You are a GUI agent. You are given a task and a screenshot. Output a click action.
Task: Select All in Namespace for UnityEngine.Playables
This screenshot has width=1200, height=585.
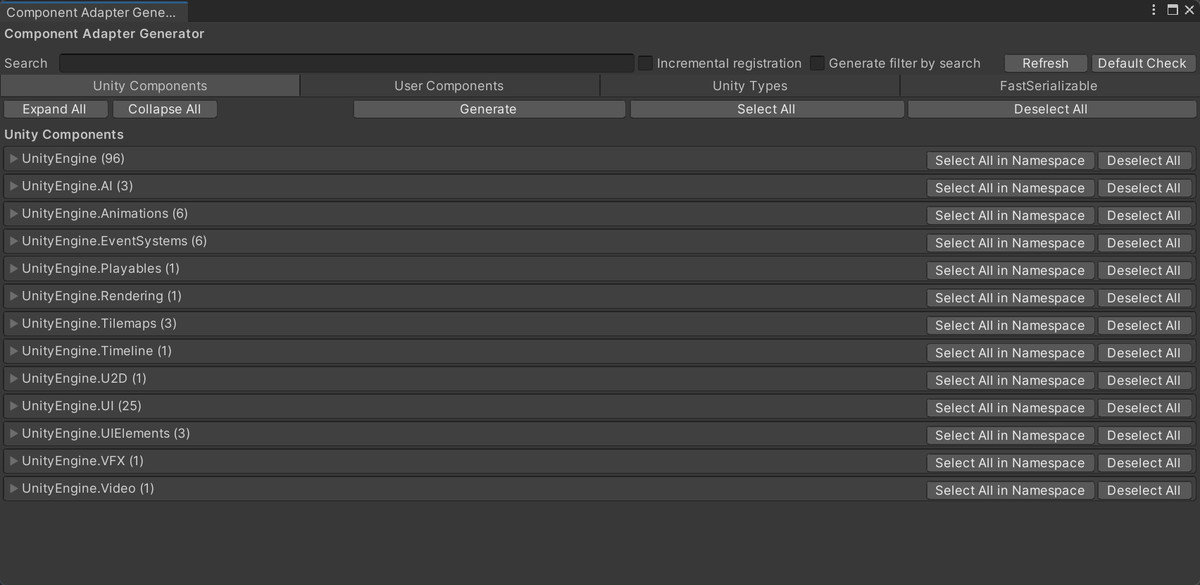click(x=1010, y=270)
